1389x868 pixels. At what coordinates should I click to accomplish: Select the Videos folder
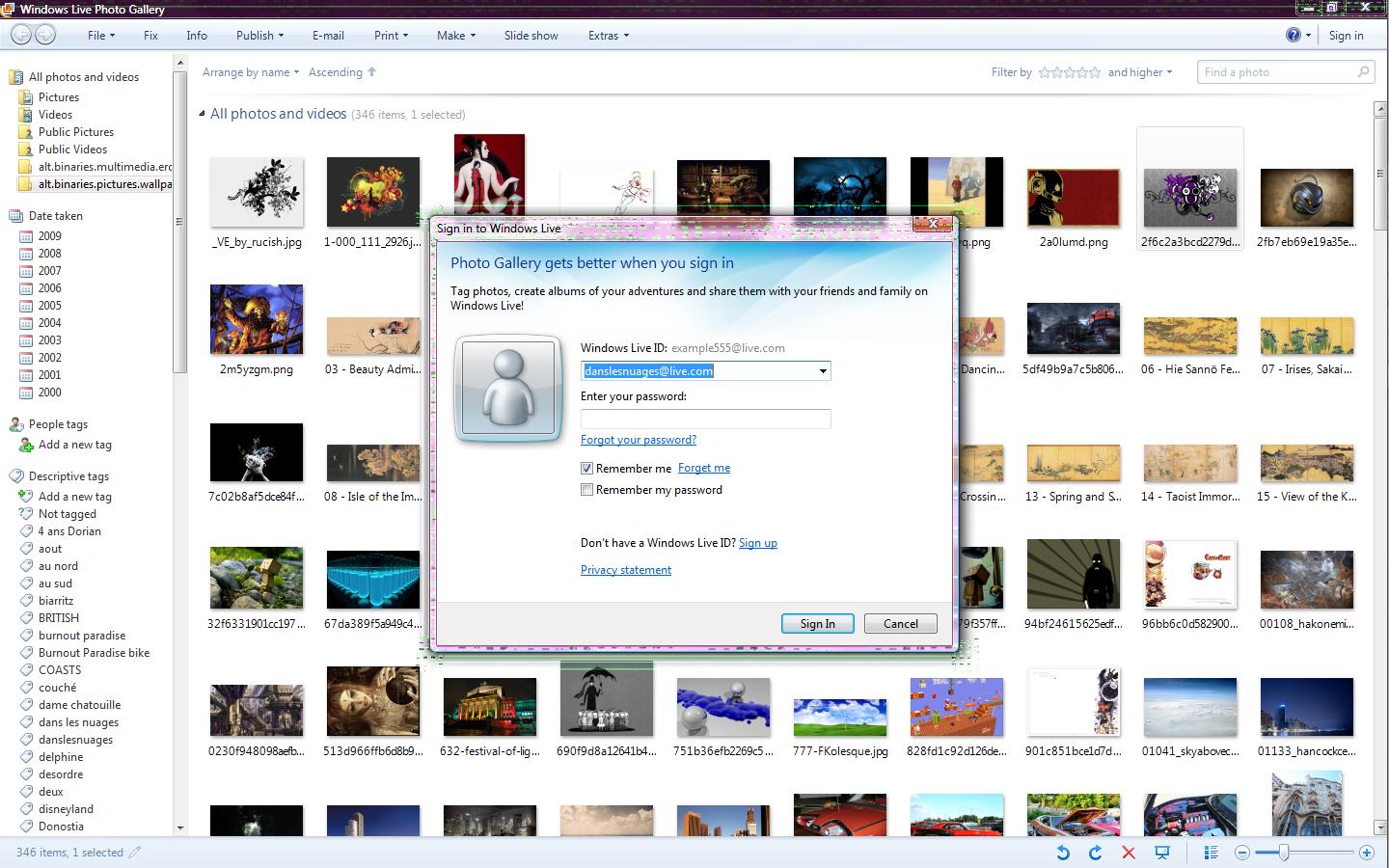pyautogui.click(x=55, y=115)
